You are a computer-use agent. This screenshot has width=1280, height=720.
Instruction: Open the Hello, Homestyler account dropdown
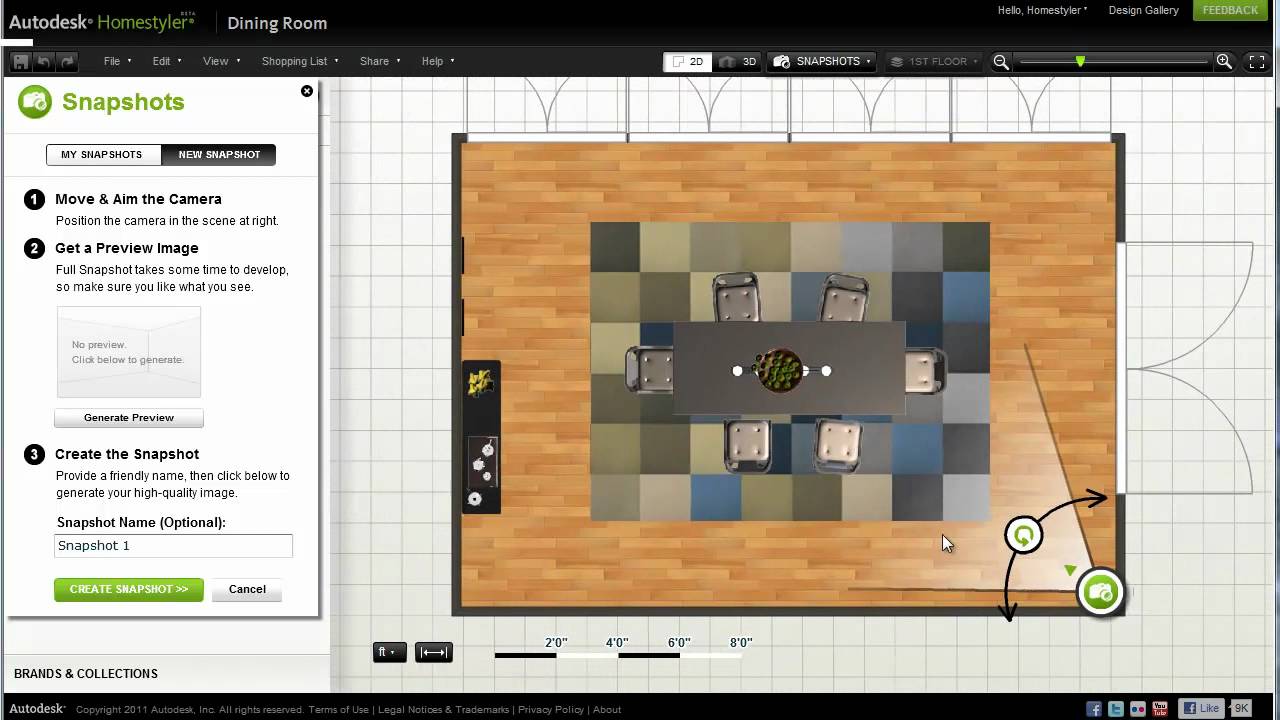[x=1043, y=10]
